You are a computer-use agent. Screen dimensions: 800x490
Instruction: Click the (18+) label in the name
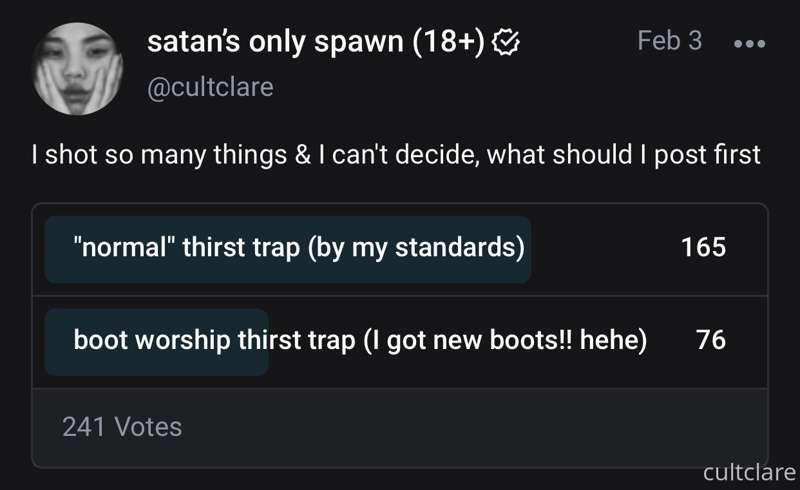click(448, 42)
